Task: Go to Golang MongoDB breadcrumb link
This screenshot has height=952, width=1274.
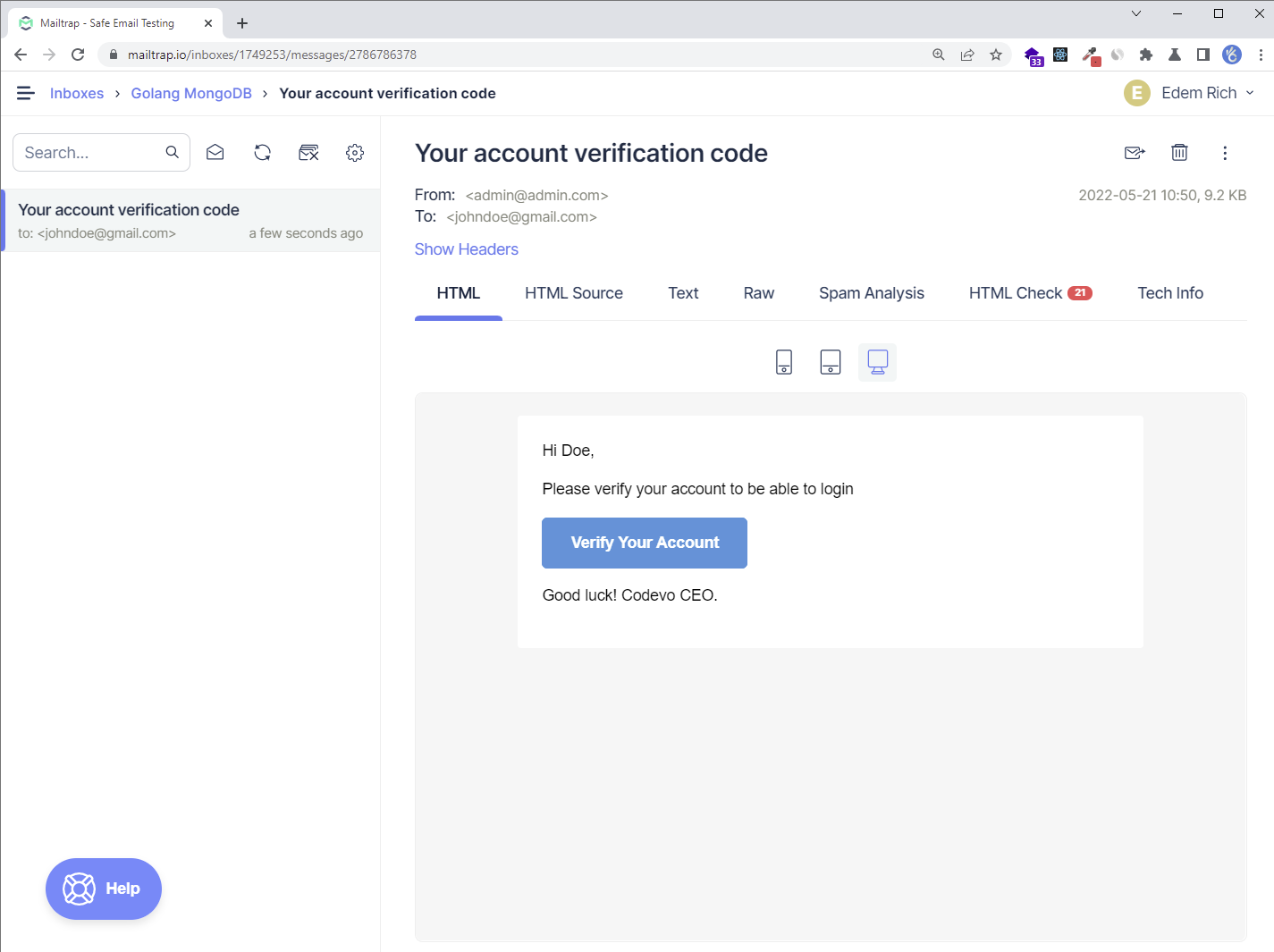Action: [x=191, y=93]
